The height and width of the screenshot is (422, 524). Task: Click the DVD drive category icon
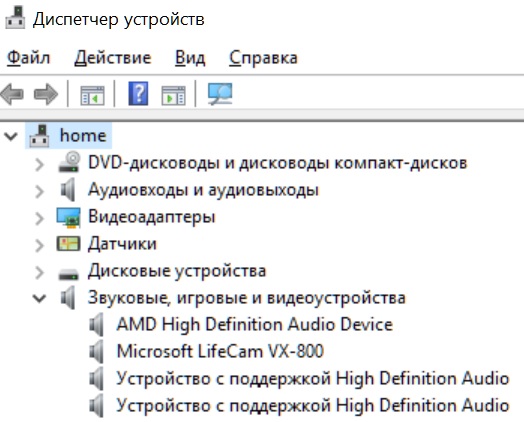(70, 162)
